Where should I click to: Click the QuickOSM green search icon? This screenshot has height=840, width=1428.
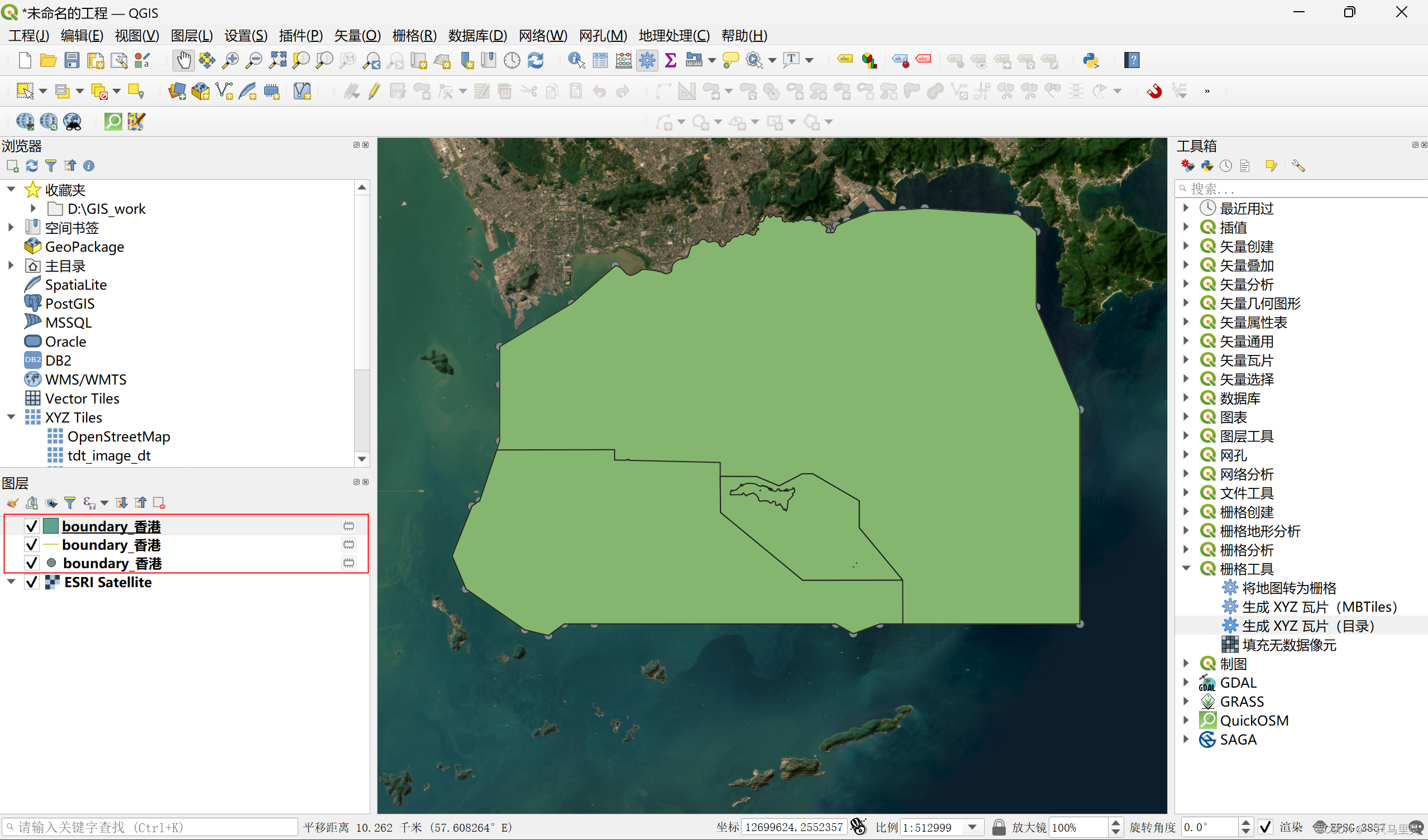click(113, 121)
